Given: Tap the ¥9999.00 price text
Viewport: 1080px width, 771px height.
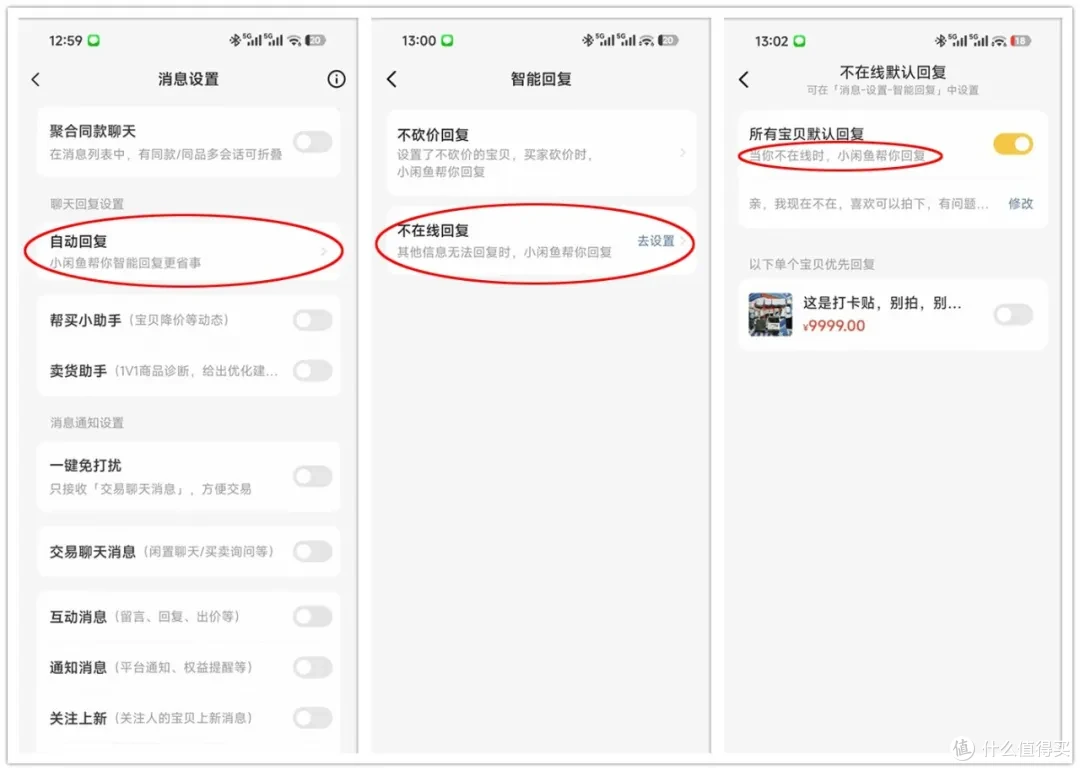Looking at the screenshot, I should pos(834,326).
